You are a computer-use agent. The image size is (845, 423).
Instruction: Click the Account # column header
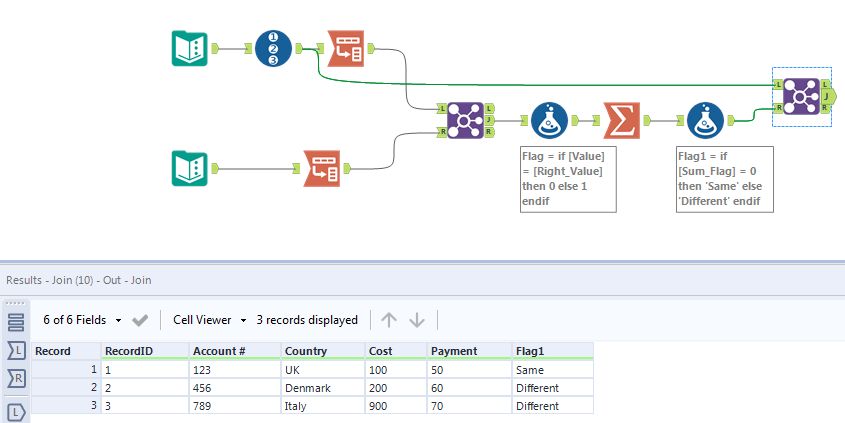[235, 351]
